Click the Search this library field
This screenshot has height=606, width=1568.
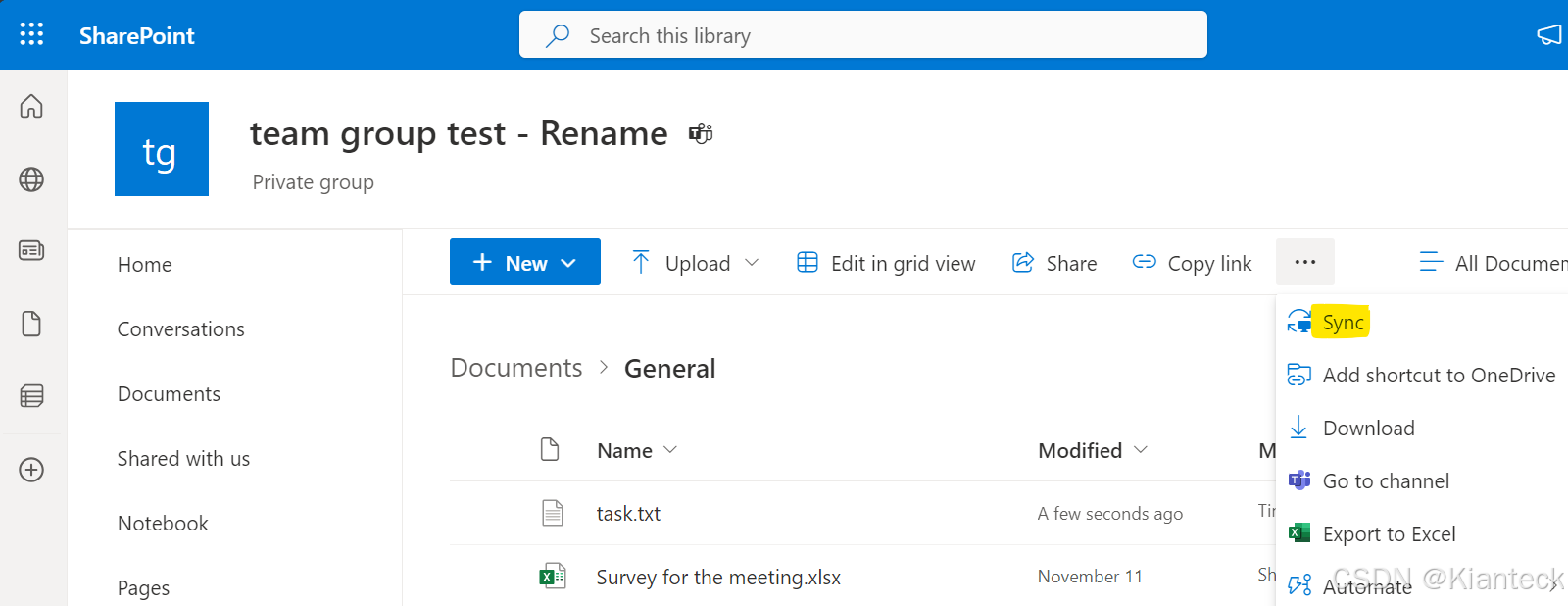point(862,35)
